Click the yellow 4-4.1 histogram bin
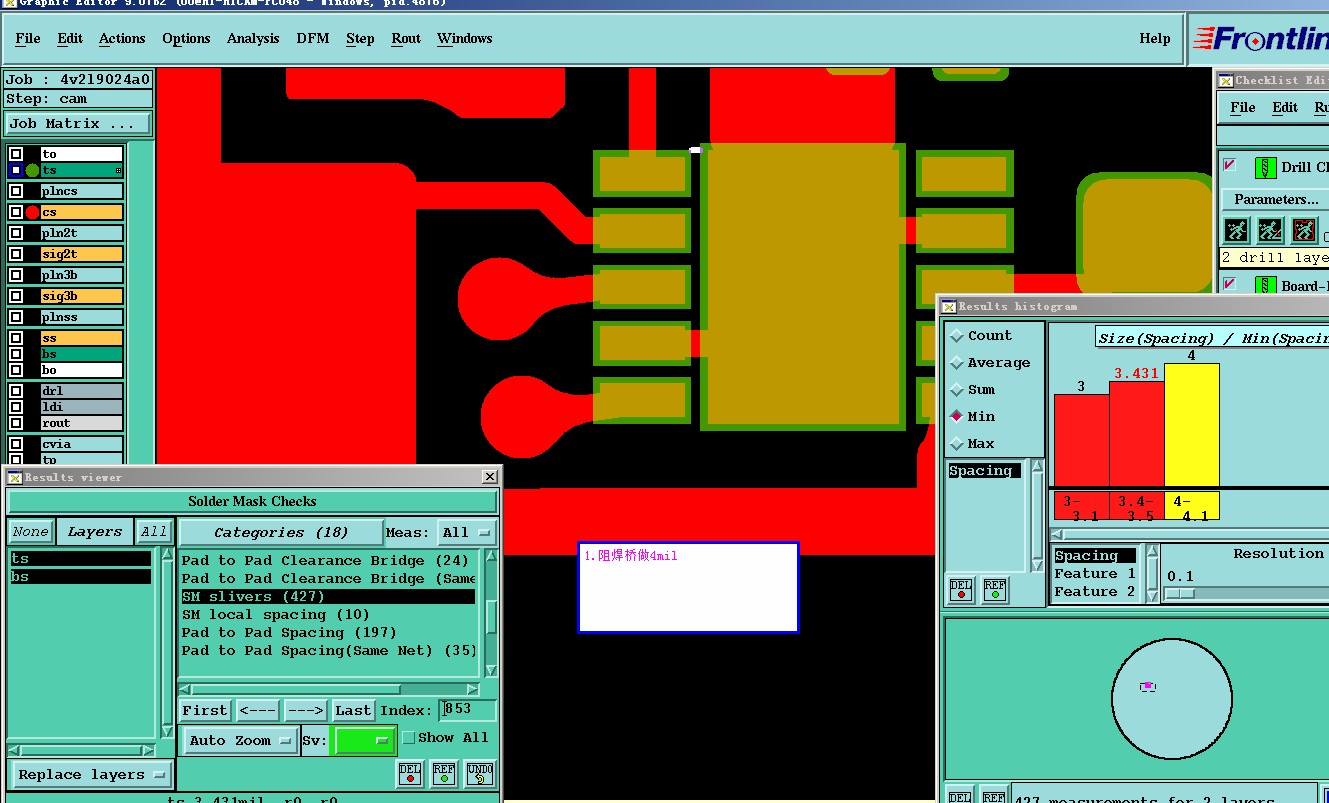1329x803 pixels. point(1192,507)
